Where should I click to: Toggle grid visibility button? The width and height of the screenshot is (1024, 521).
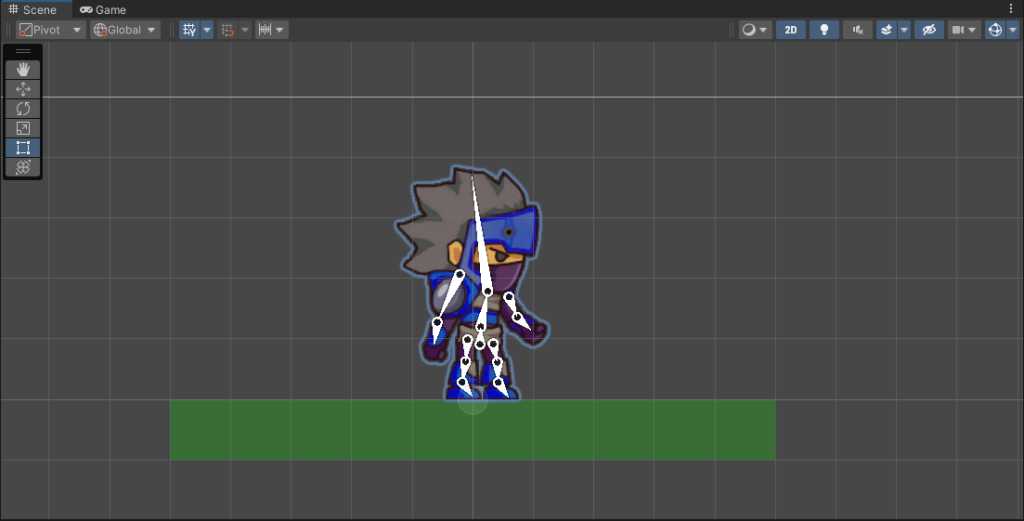tap(189, 30)
